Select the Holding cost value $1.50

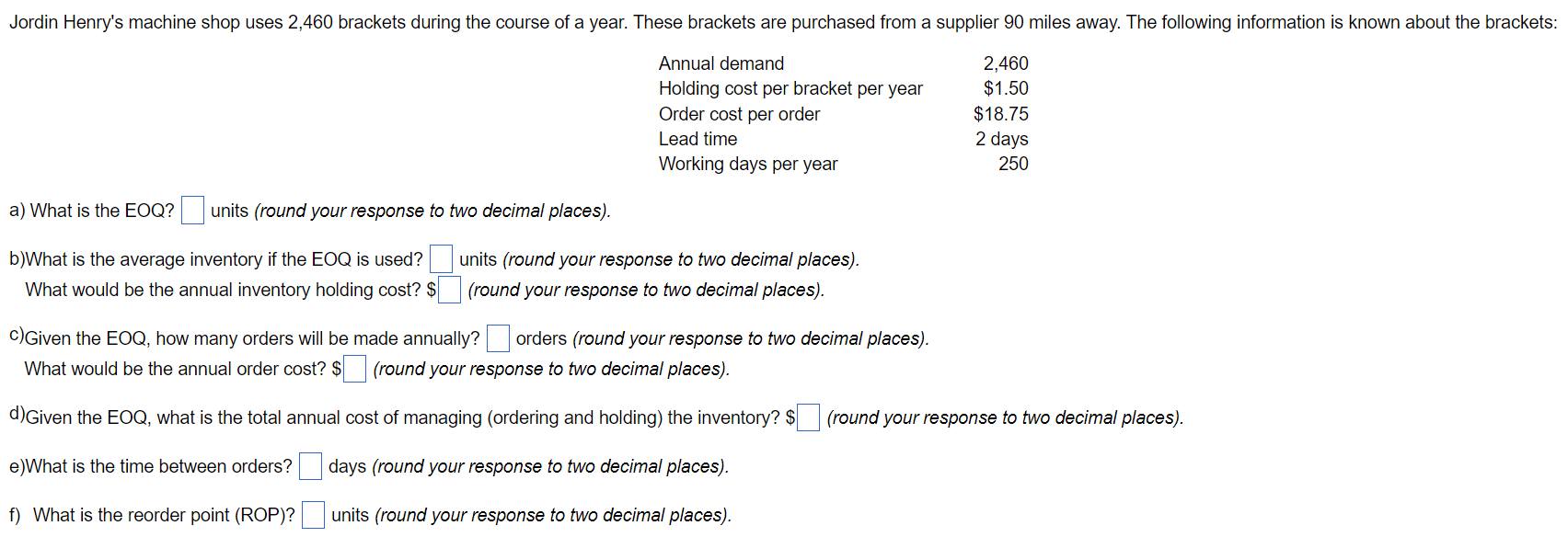[x=1006, y=88]
